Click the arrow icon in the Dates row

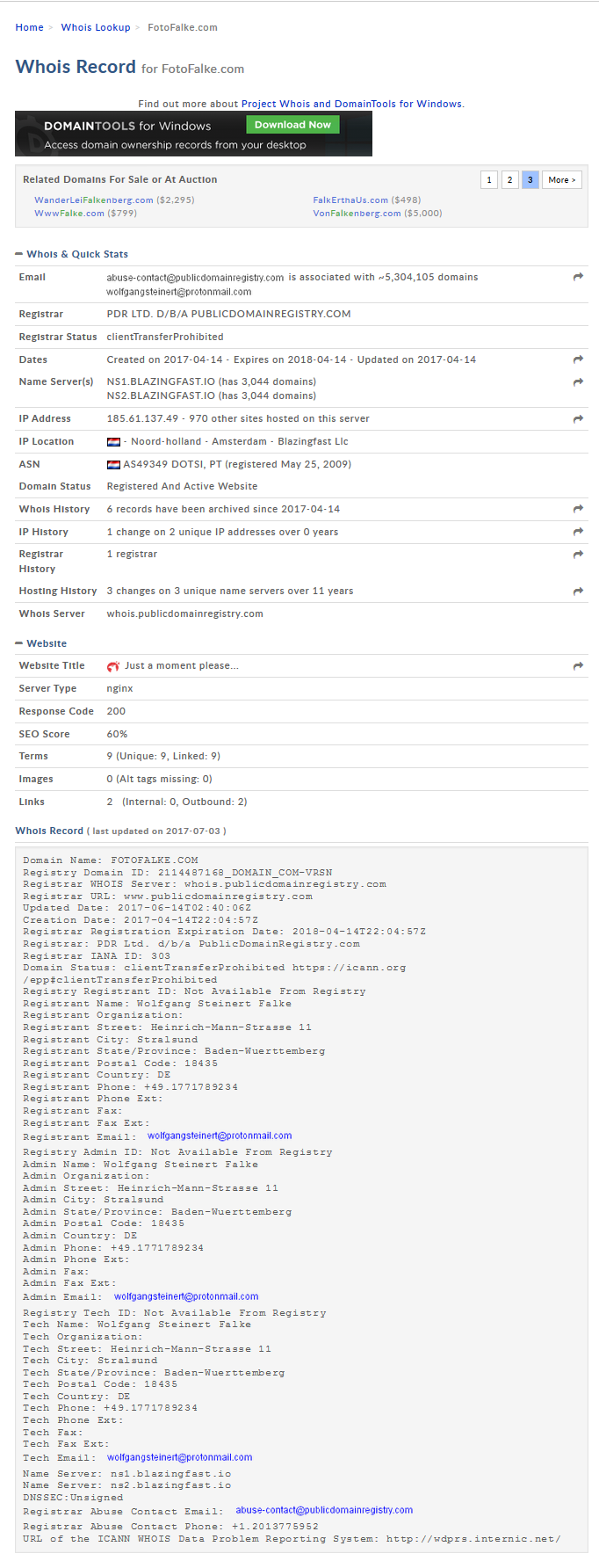point(578,359)
